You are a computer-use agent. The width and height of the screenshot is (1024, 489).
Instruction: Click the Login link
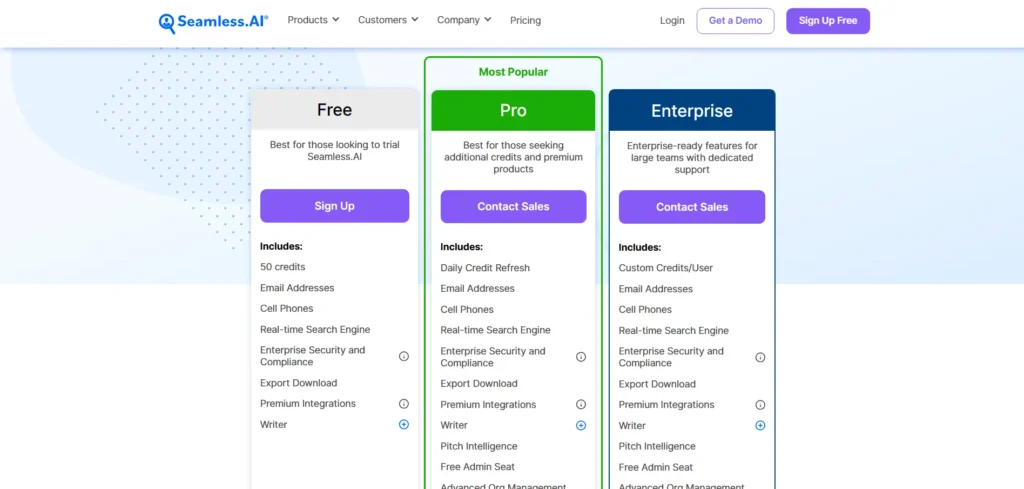(672, 20)
